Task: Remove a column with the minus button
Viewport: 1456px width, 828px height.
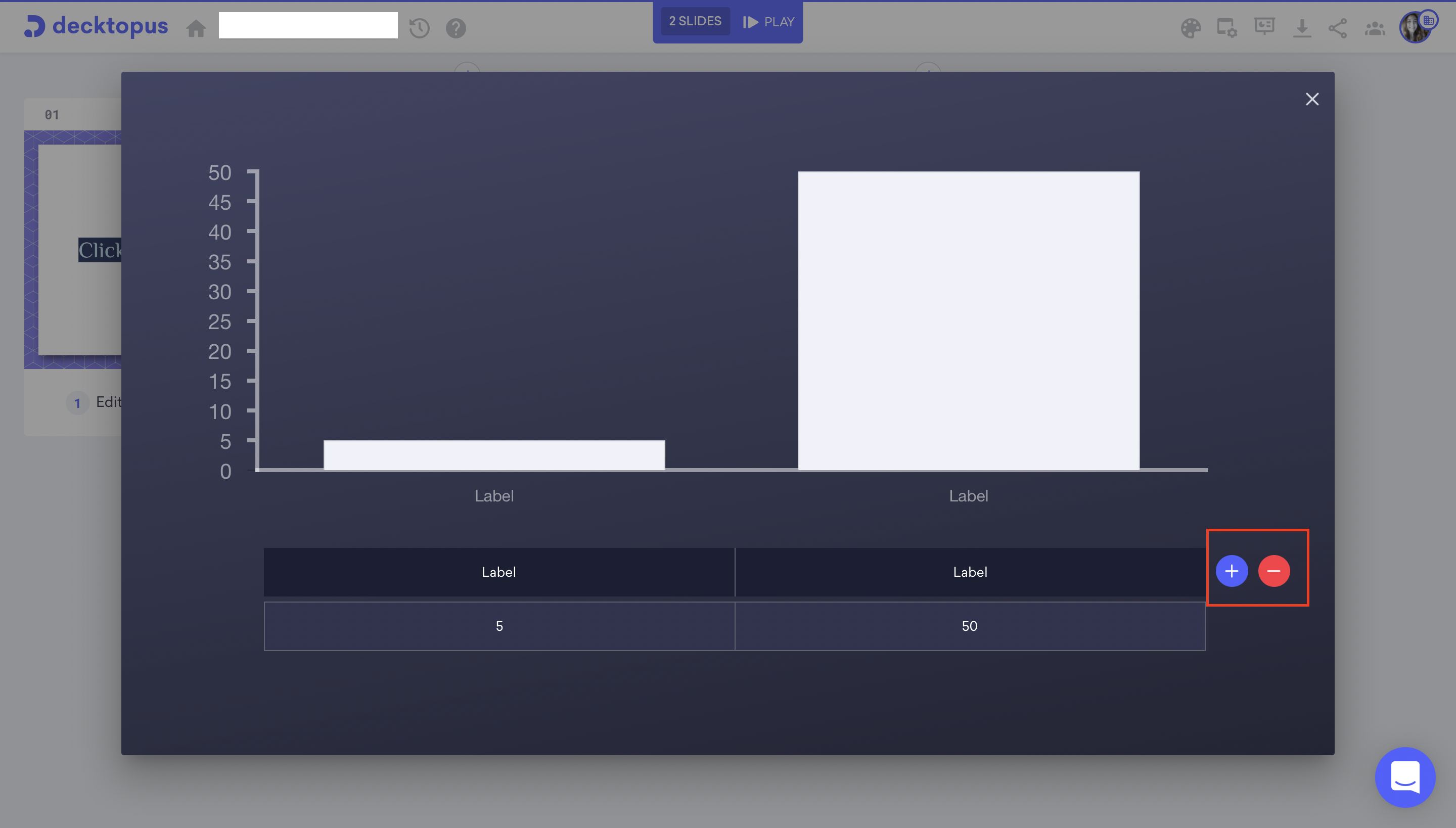Action: 1274,570
